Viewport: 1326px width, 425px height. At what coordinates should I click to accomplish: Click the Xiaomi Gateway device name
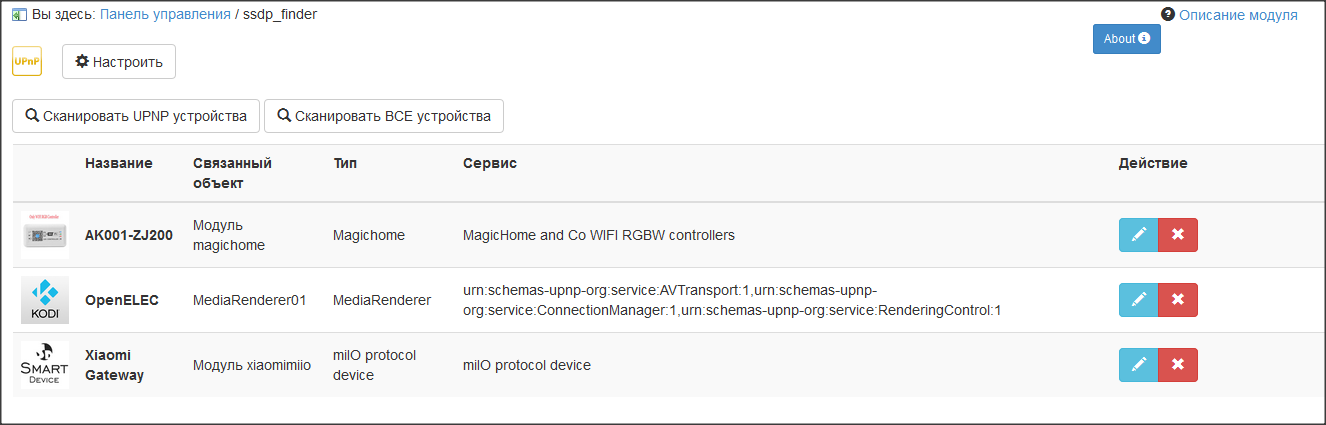tap(114, 365)
